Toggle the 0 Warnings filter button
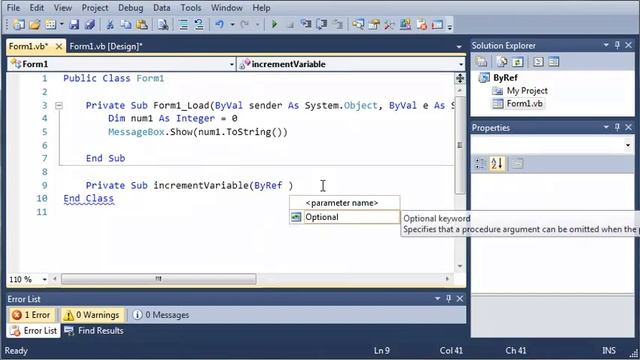Image resolution: width=640 pixels, height=360 pixels. coord(92,315)
